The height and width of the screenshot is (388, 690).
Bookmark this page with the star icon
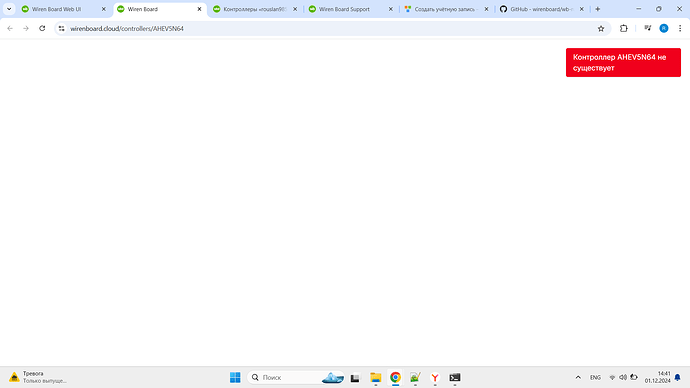pyautogui.click(x=601, y=29)
